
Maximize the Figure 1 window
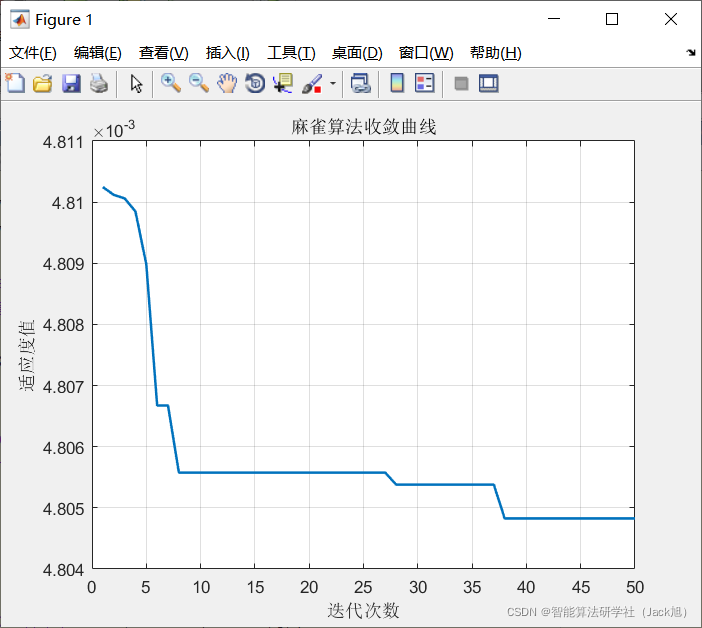point(612,19)
